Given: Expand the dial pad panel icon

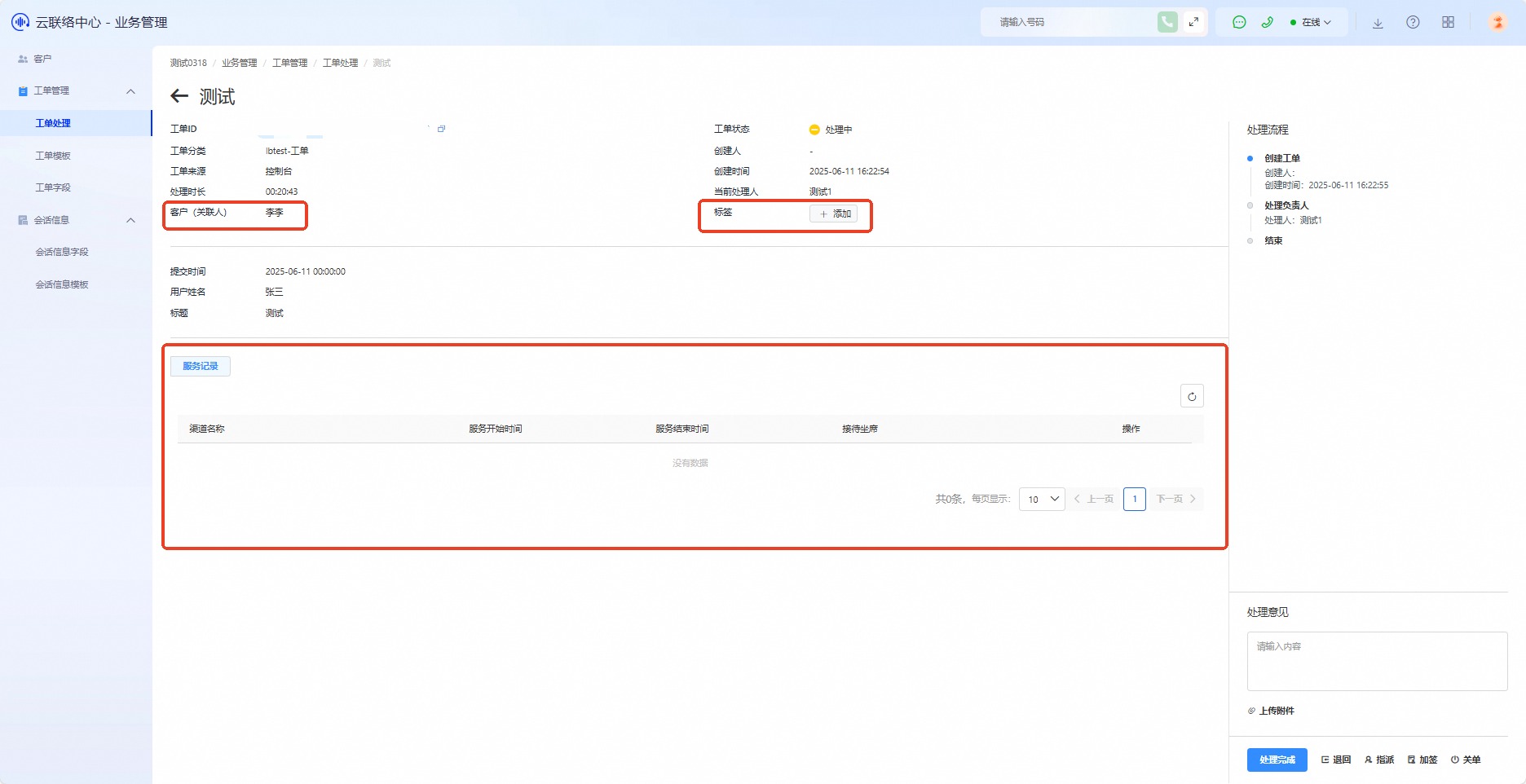Looking at the screenshot, I should 1193,22.
